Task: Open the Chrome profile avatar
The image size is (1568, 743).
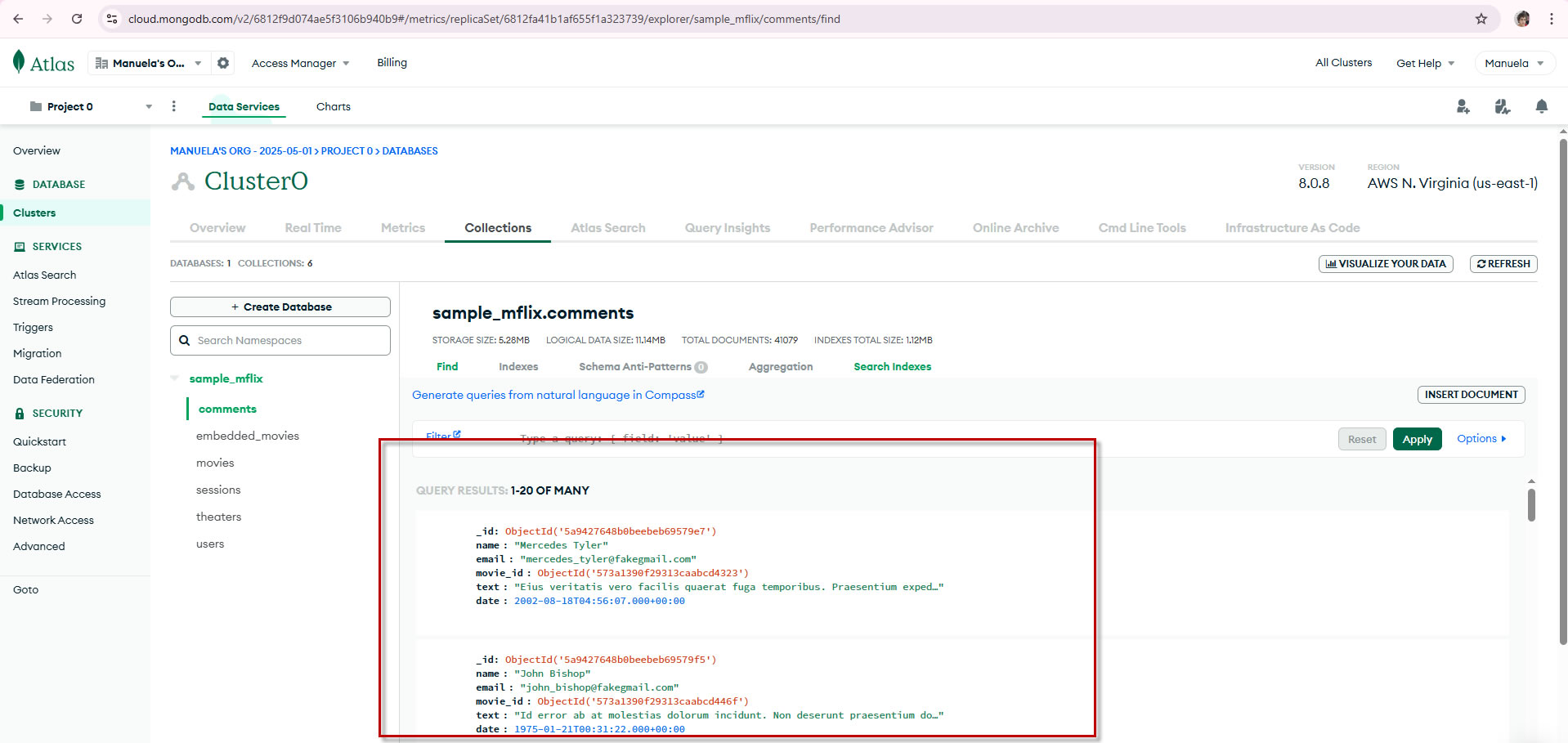Action: tap(1522, 19)
